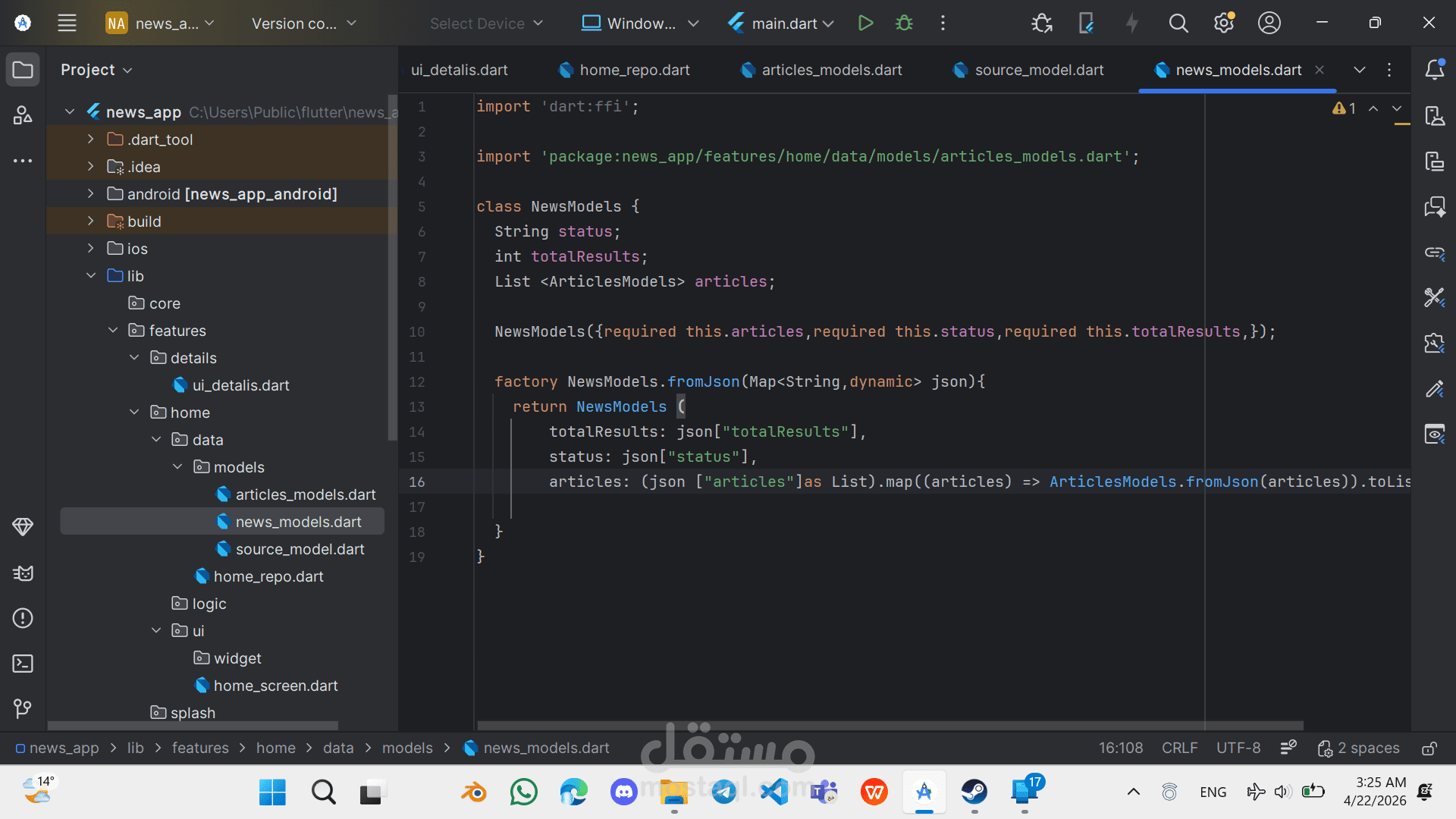Screen dimensions: 1456x819
Task: Expand the android folder in project tree
Action: tap(90, 194)
